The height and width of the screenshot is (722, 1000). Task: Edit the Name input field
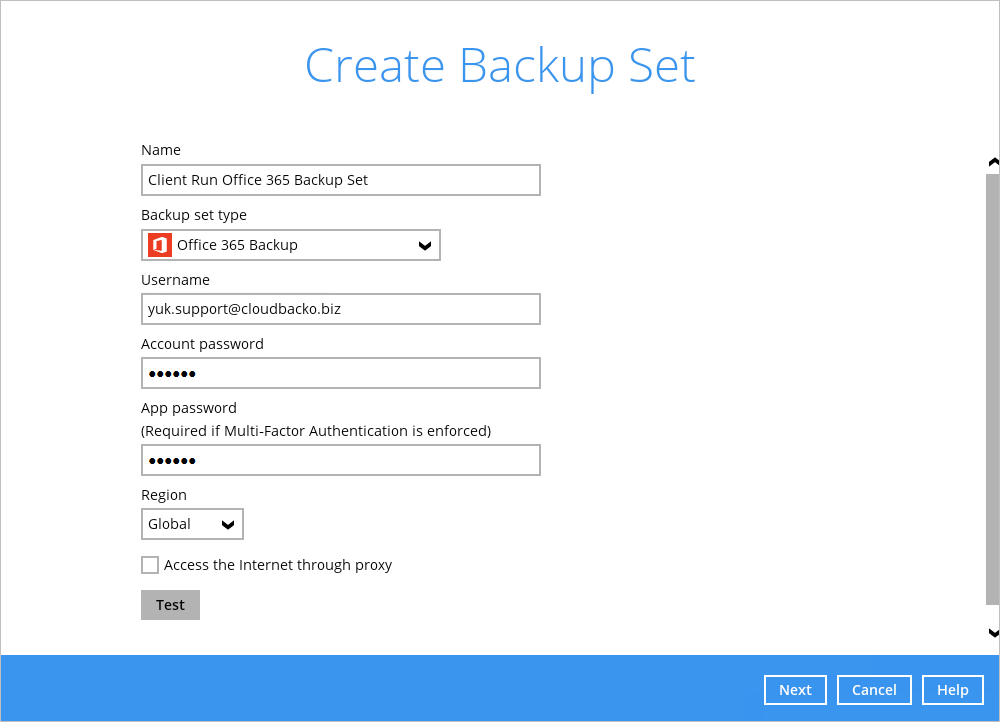click(341, 180)
